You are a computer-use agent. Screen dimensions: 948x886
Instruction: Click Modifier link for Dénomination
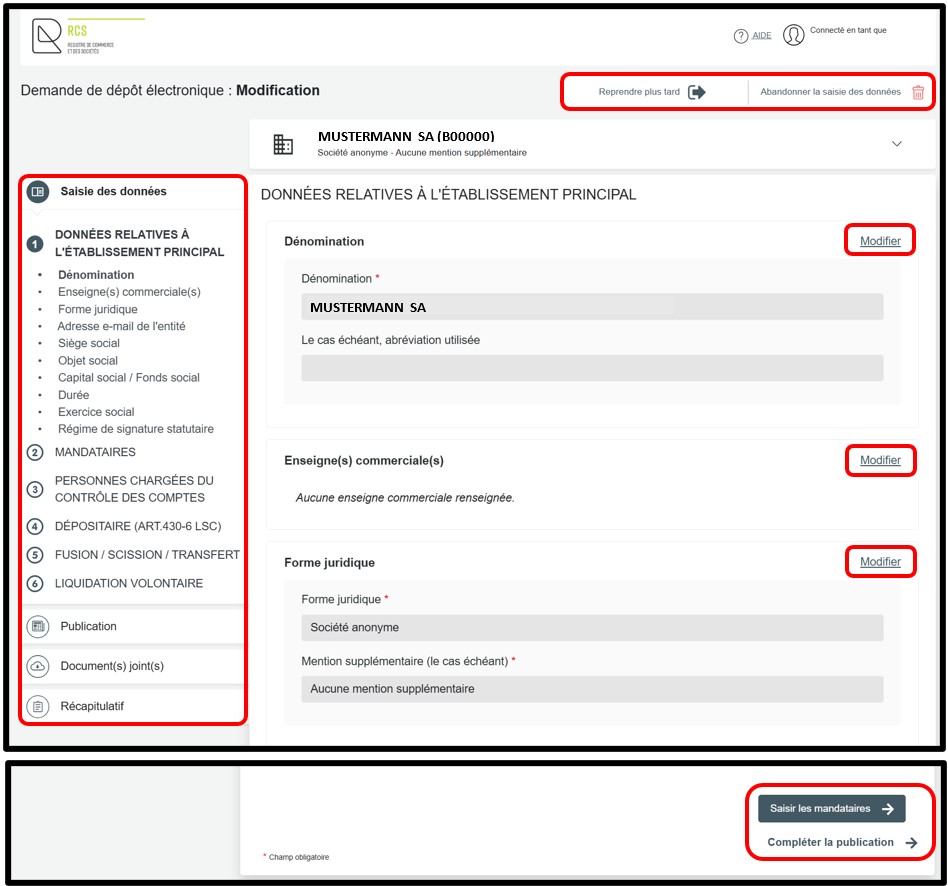tap(880, 241)
